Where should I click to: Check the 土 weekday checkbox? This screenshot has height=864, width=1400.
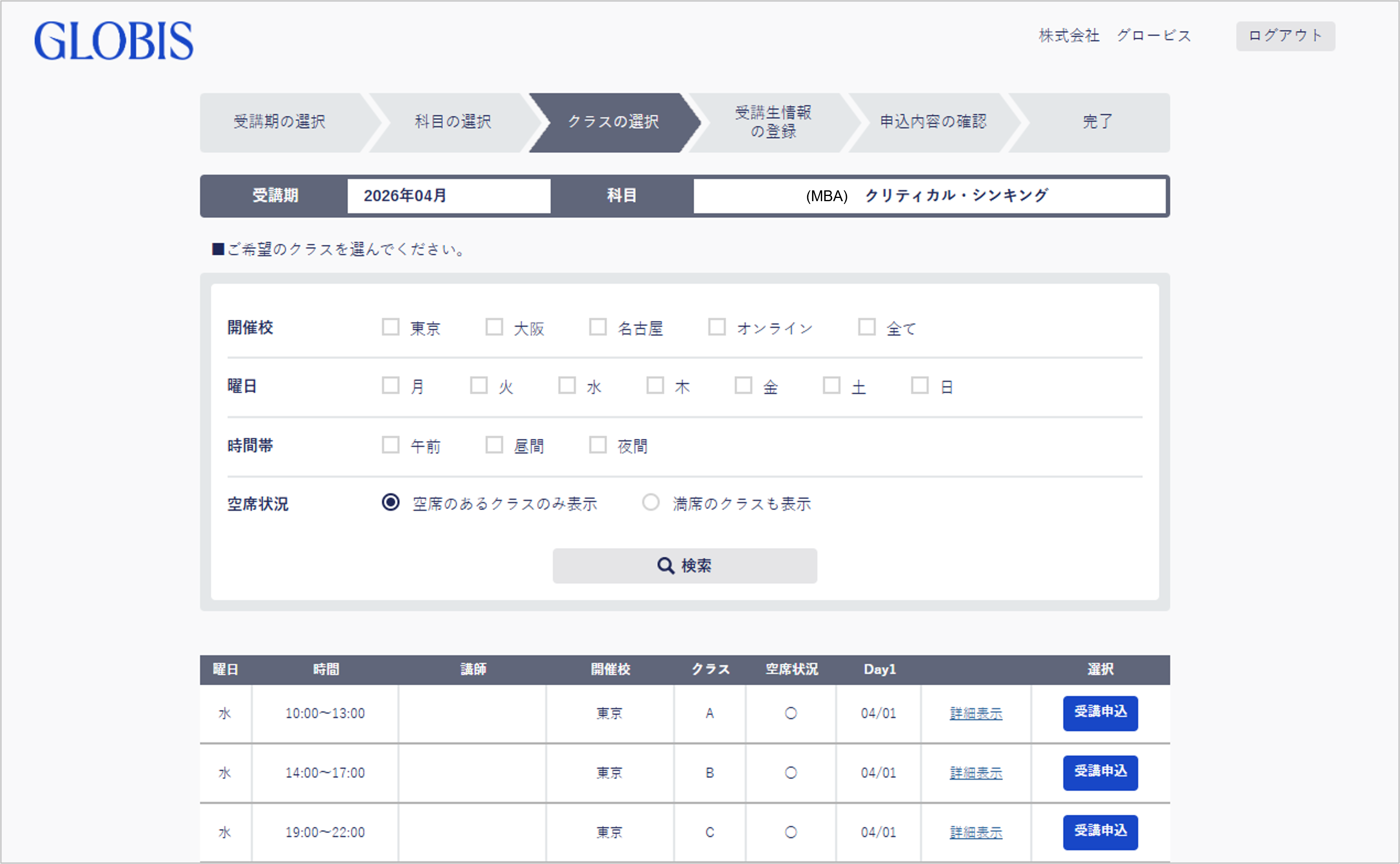click(831, 386)
